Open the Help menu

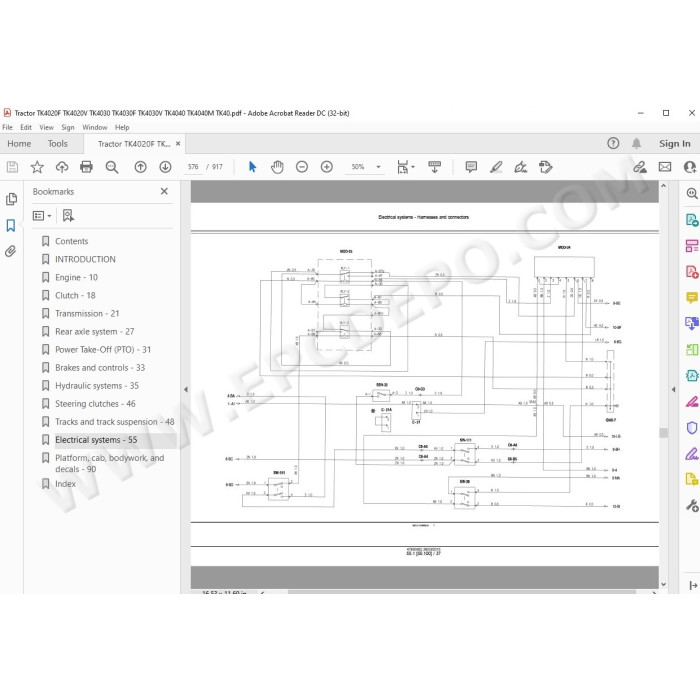(x=122, y=127)
